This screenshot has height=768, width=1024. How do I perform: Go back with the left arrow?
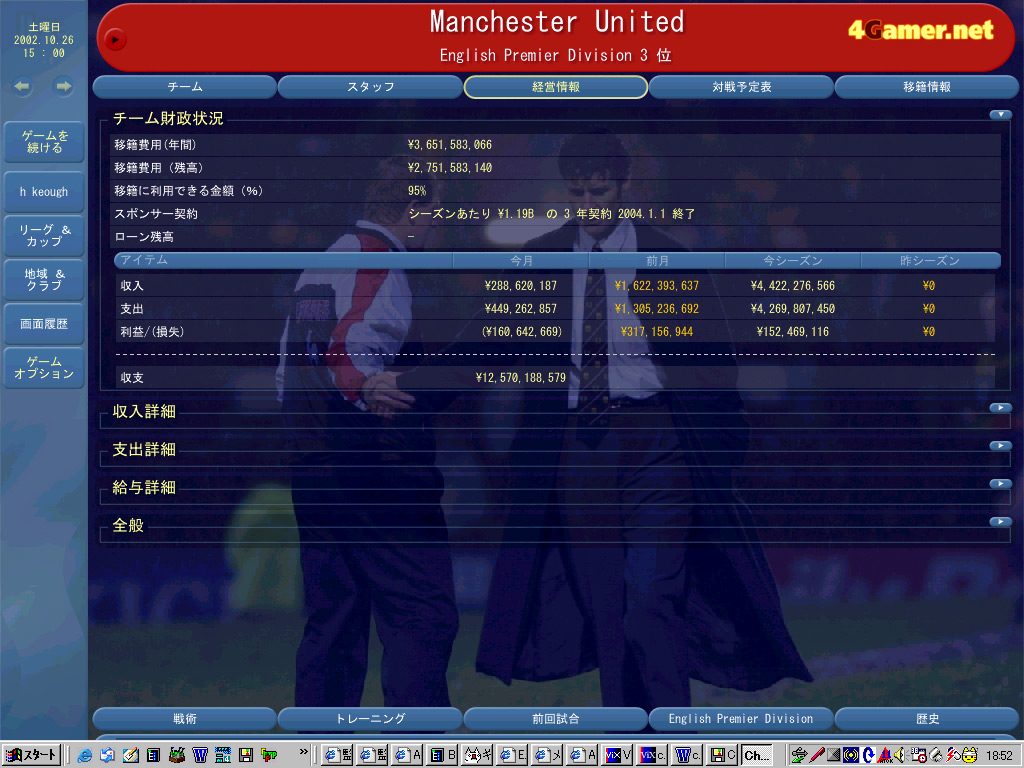tap(23, 86)
